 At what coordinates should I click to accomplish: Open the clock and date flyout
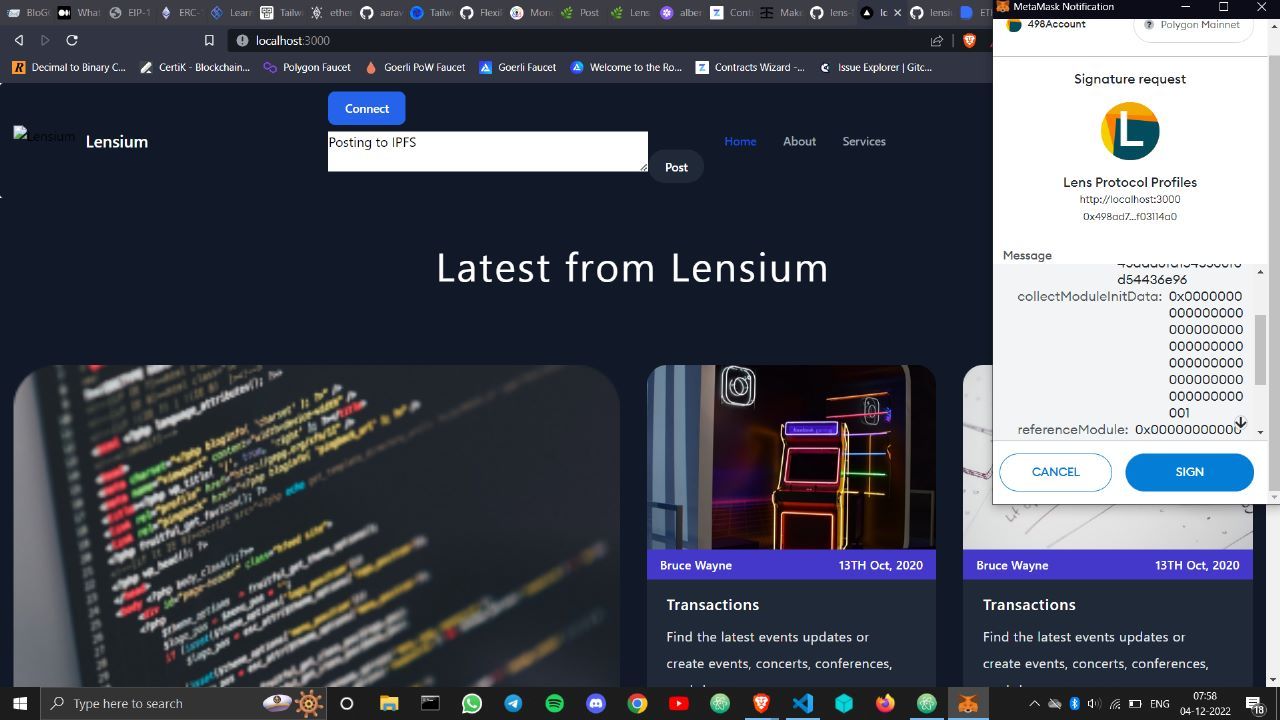tap(1205, 703)
